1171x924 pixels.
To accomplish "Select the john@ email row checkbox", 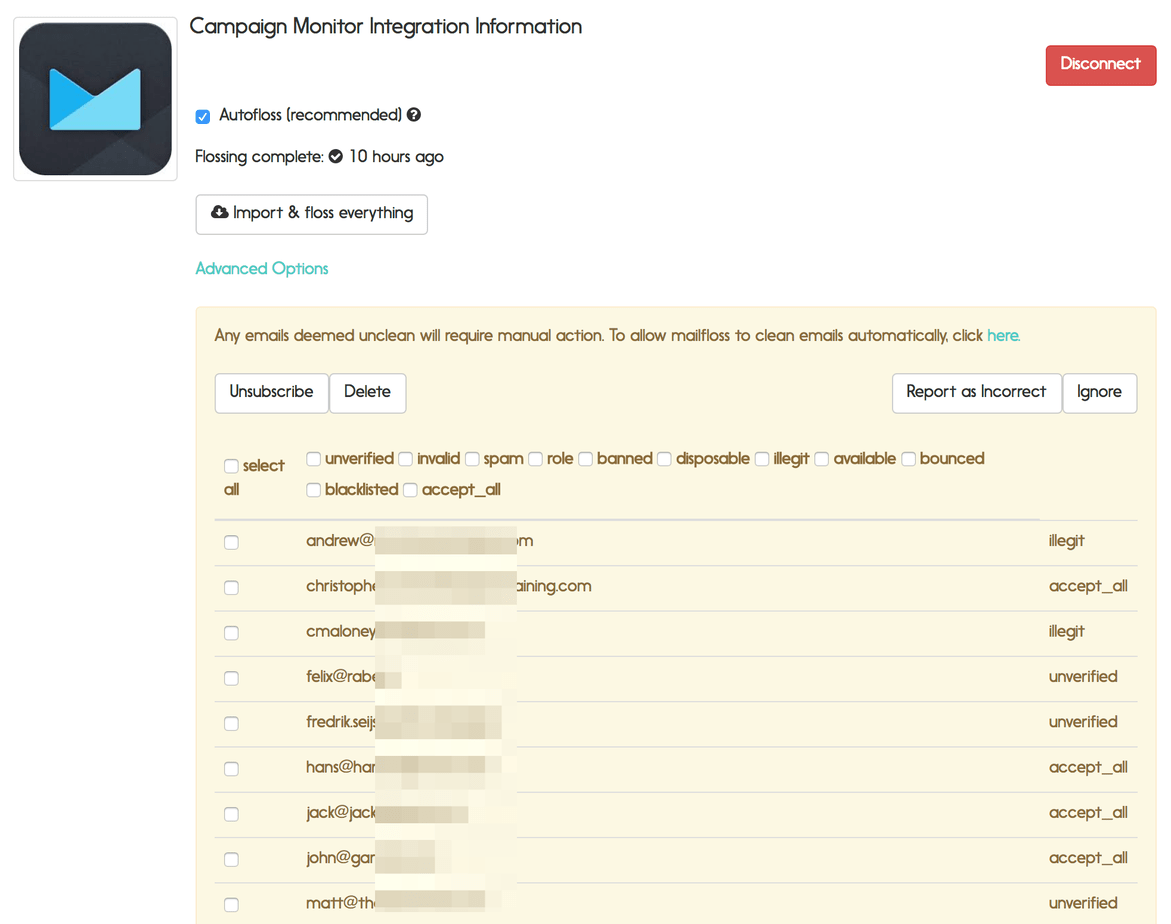I will 232,859.
